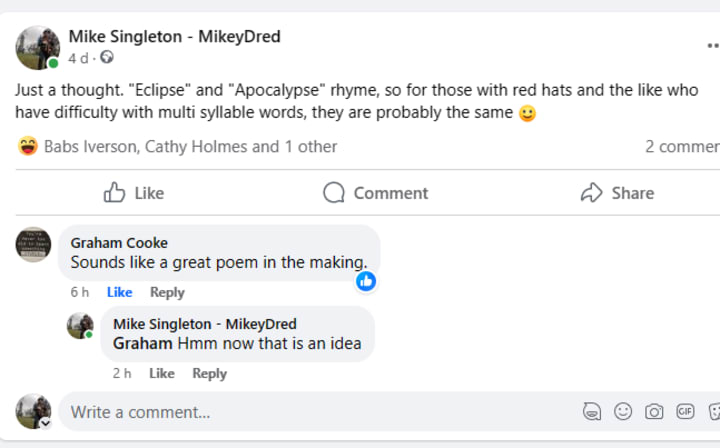The height and width of the screenshot is (448, 720).
Task: Open the post options three-dot menu
Action: 711,46
